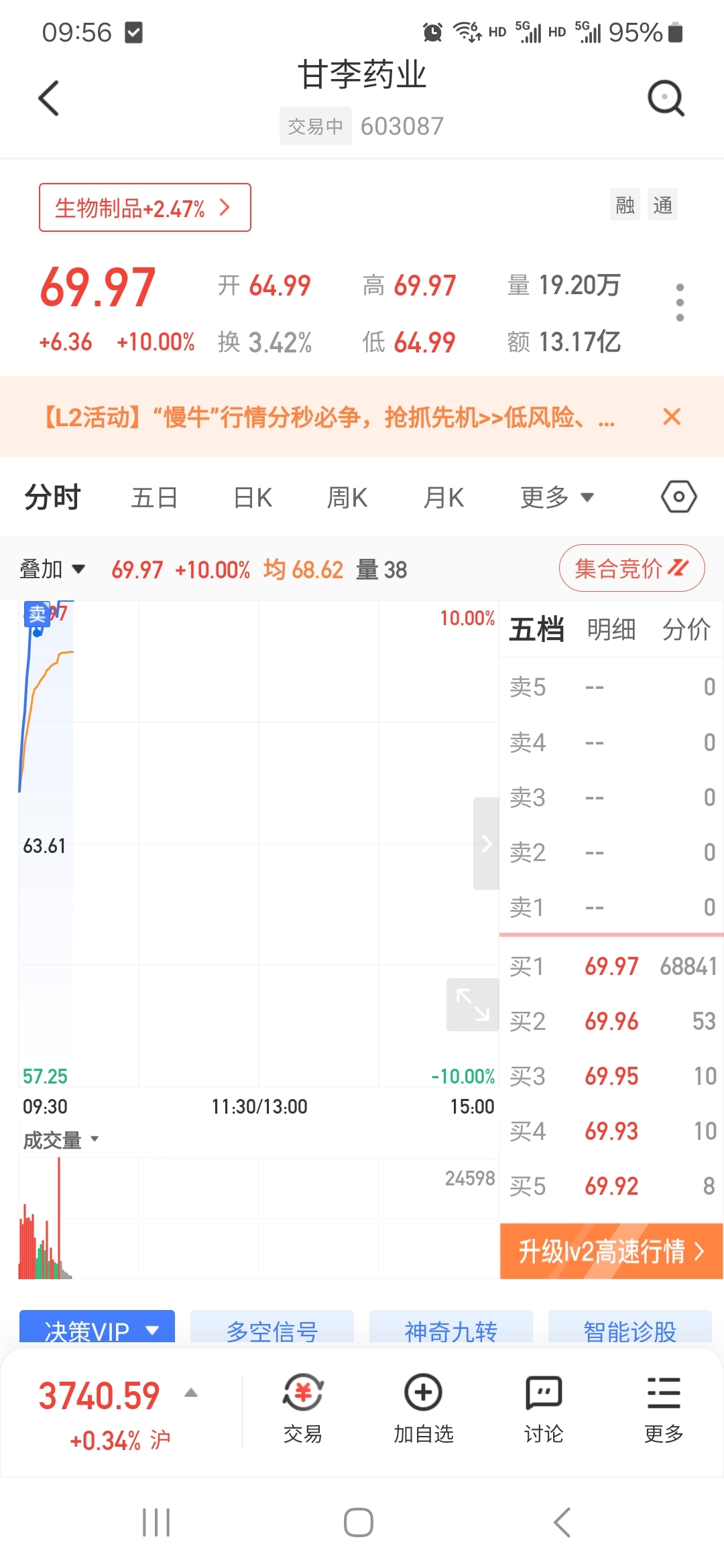724x1568 pixels.
Task: Tap the 卖 marker on chart
Action: pos(38,614)
